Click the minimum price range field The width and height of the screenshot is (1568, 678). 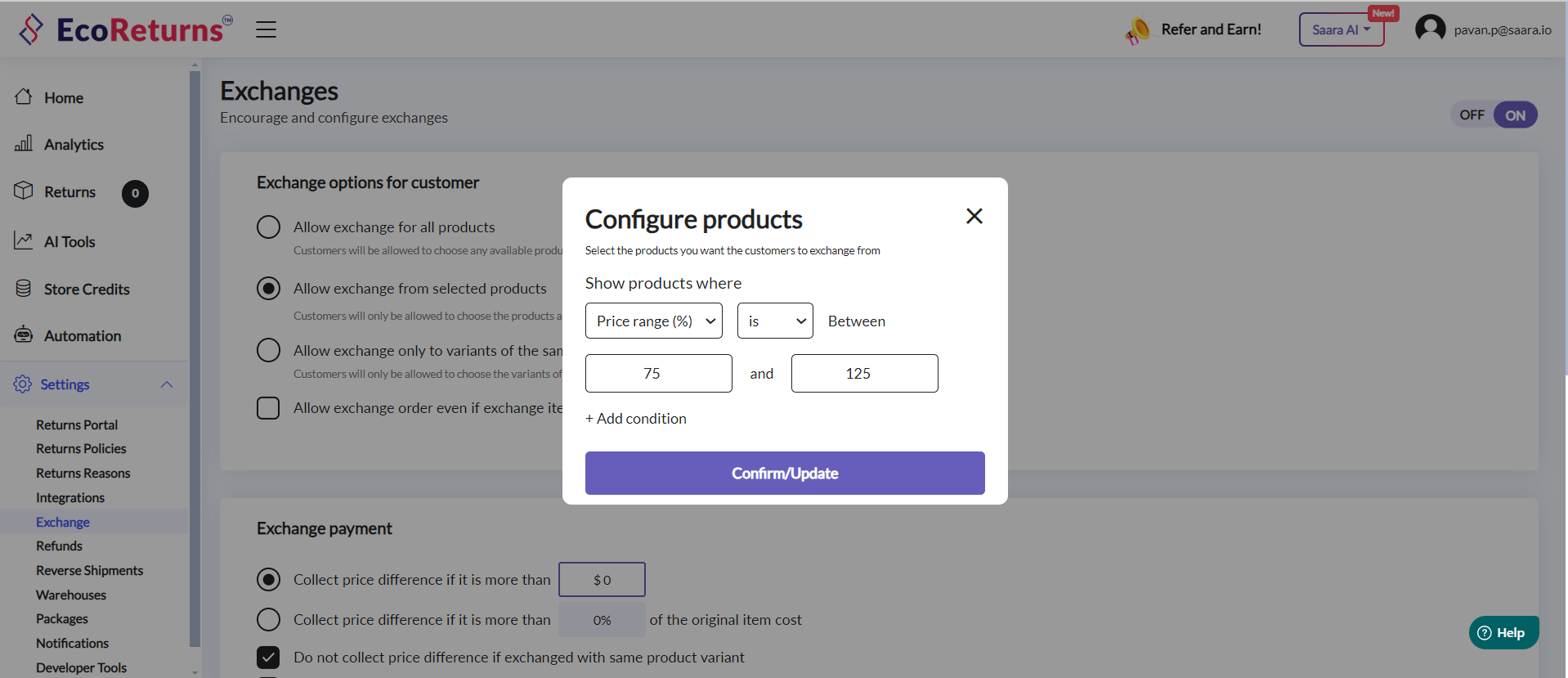coord(658,374)
